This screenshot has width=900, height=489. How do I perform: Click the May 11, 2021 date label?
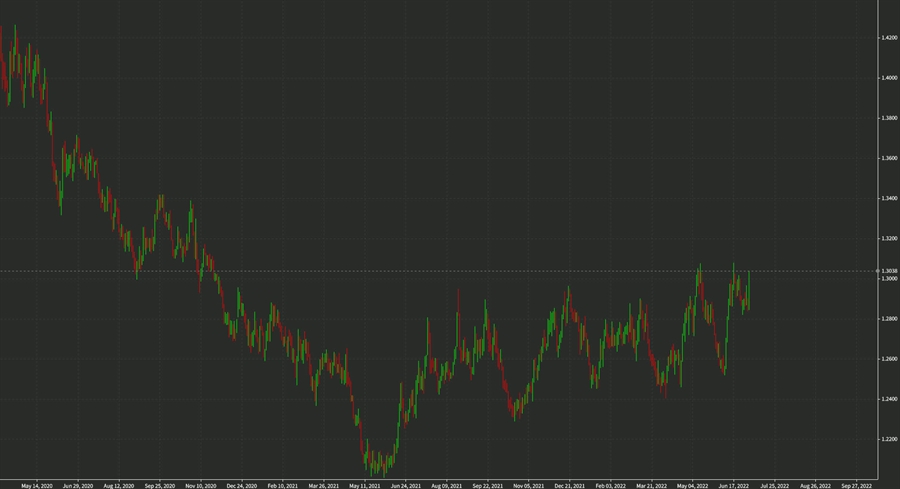pyautogui.click(x=364, y=486)
